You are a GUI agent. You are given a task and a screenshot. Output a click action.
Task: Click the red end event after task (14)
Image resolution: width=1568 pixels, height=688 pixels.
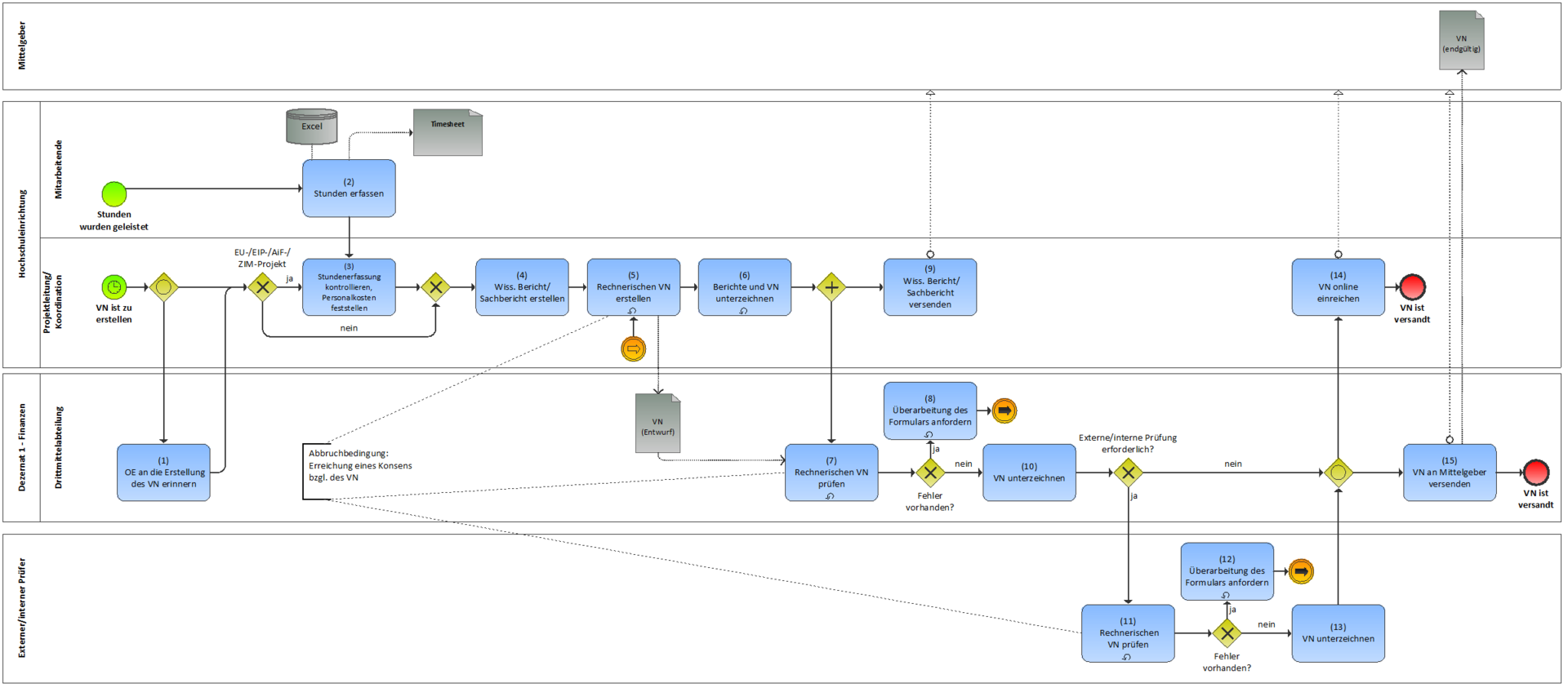[1412, 287]
